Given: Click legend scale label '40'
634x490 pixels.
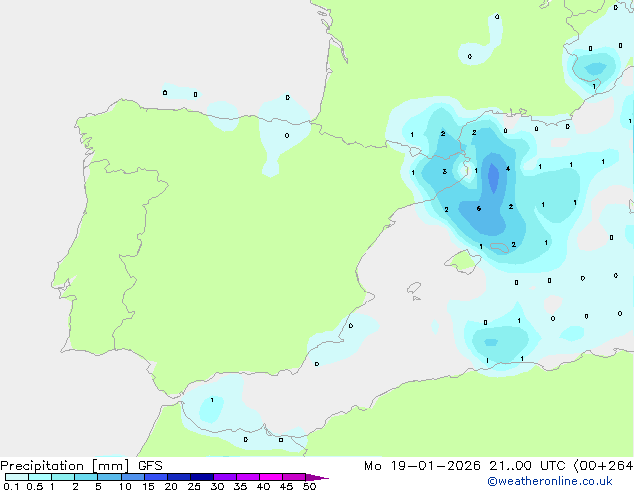Looking at the screenshot, I should click(x=263, y=486).
